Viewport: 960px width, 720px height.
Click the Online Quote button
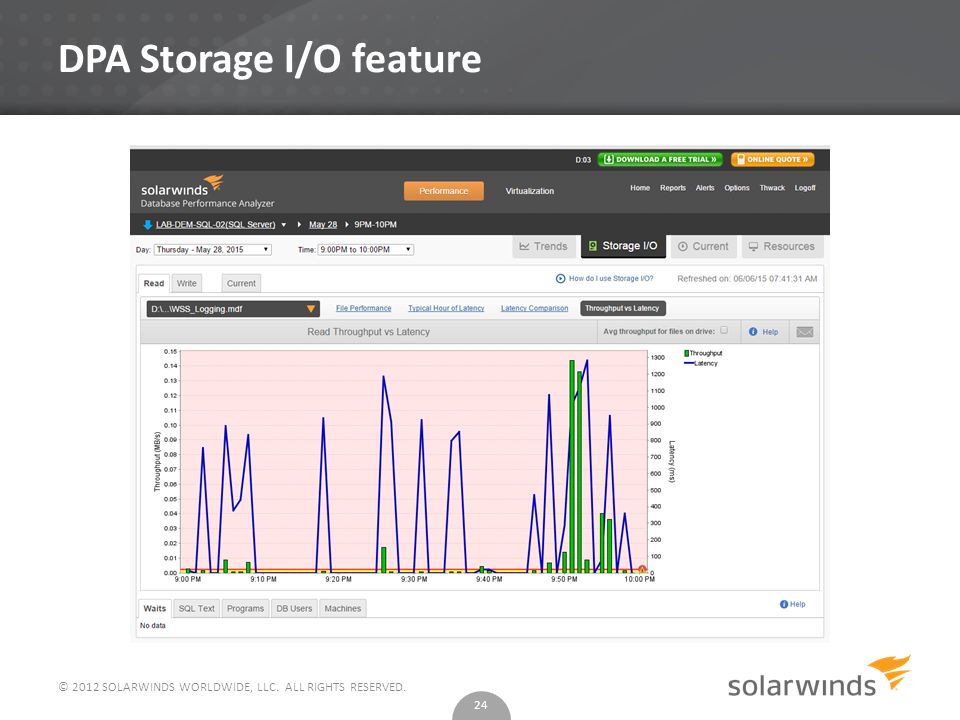coord(773,159)
